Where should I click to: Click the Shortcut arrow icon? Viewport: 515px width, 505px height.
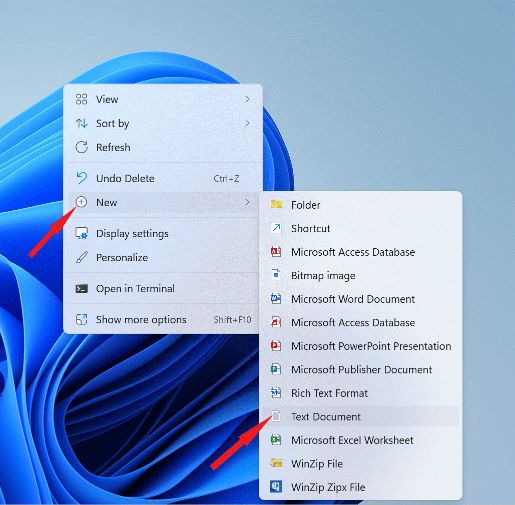tap(276, 228)
